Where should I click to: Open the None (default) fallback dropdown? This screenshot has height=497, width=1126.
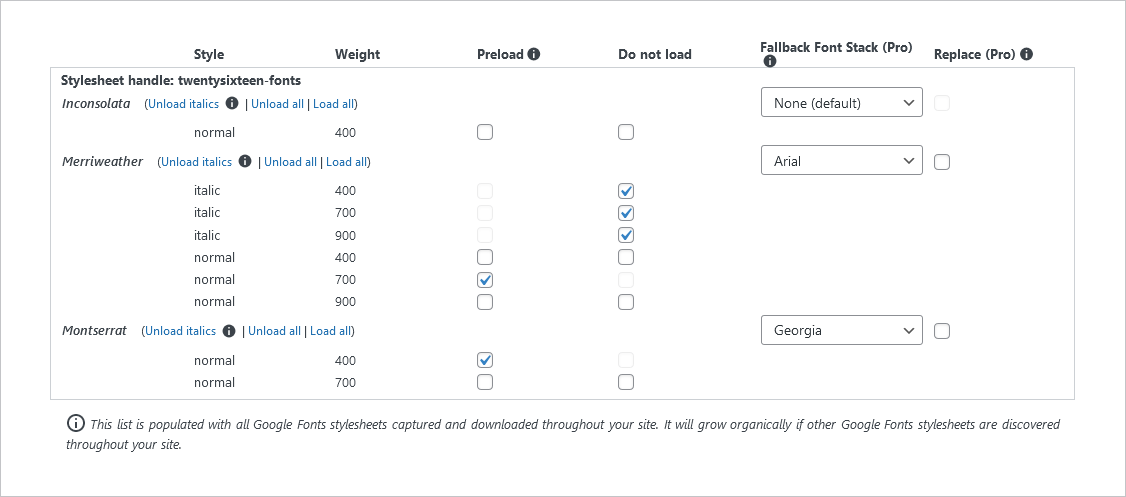pos(842,103)
